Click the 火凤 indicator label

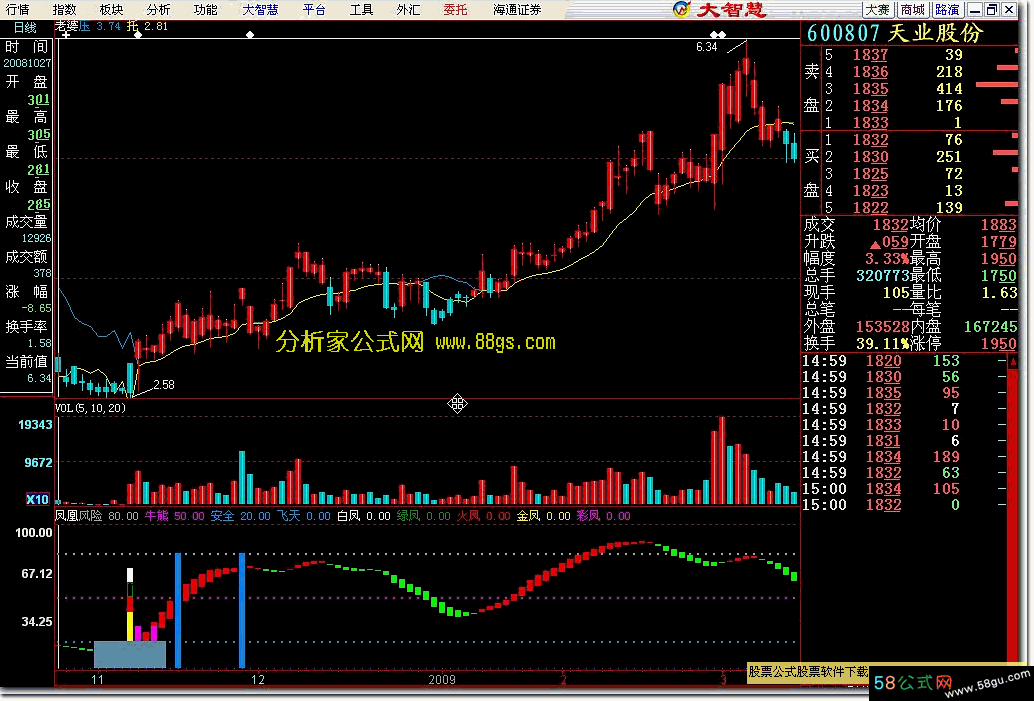pyautogui.click(x=468, y=516)
